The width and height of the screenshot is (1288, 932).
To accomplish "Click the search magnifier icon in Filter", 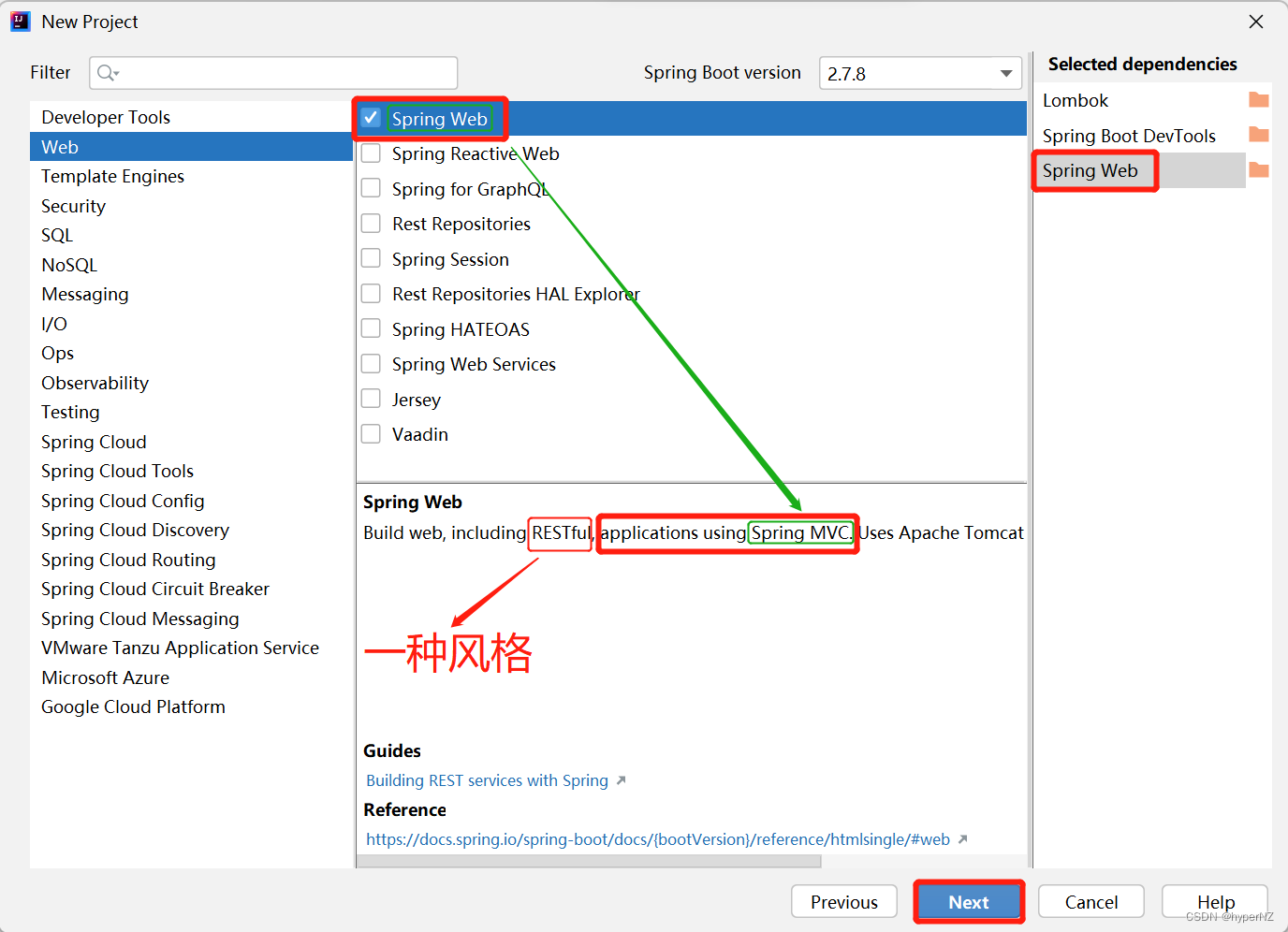I will pyautogui.click(x=108, y=73).
